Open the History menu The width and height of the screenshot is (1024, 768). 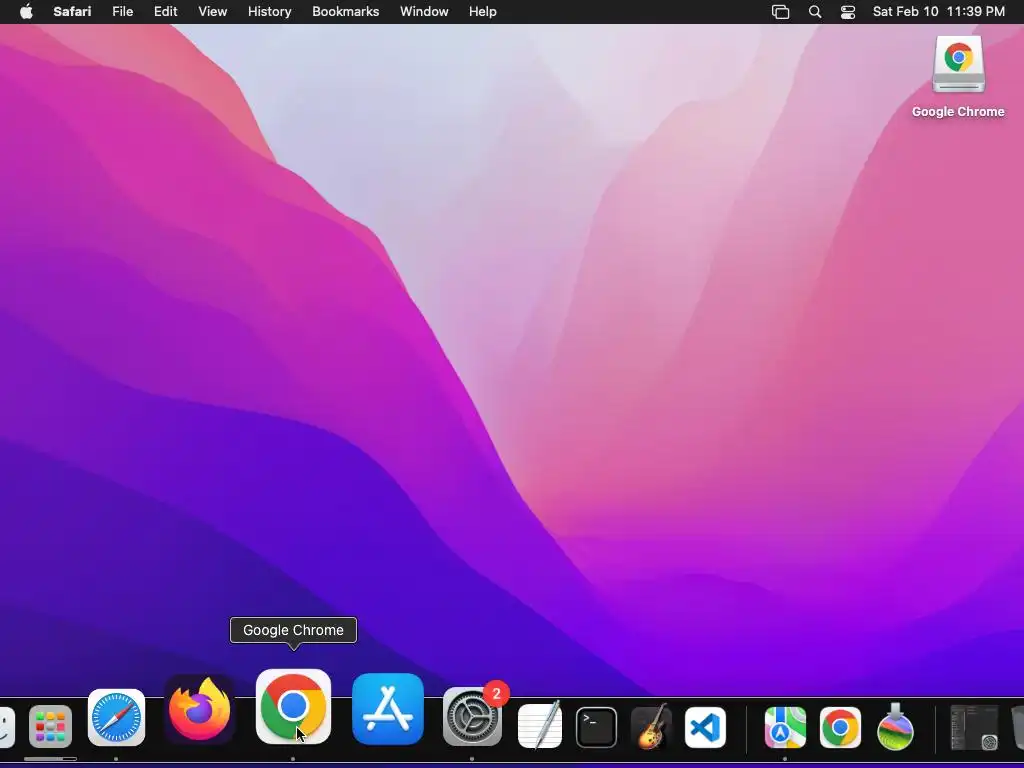269,12
